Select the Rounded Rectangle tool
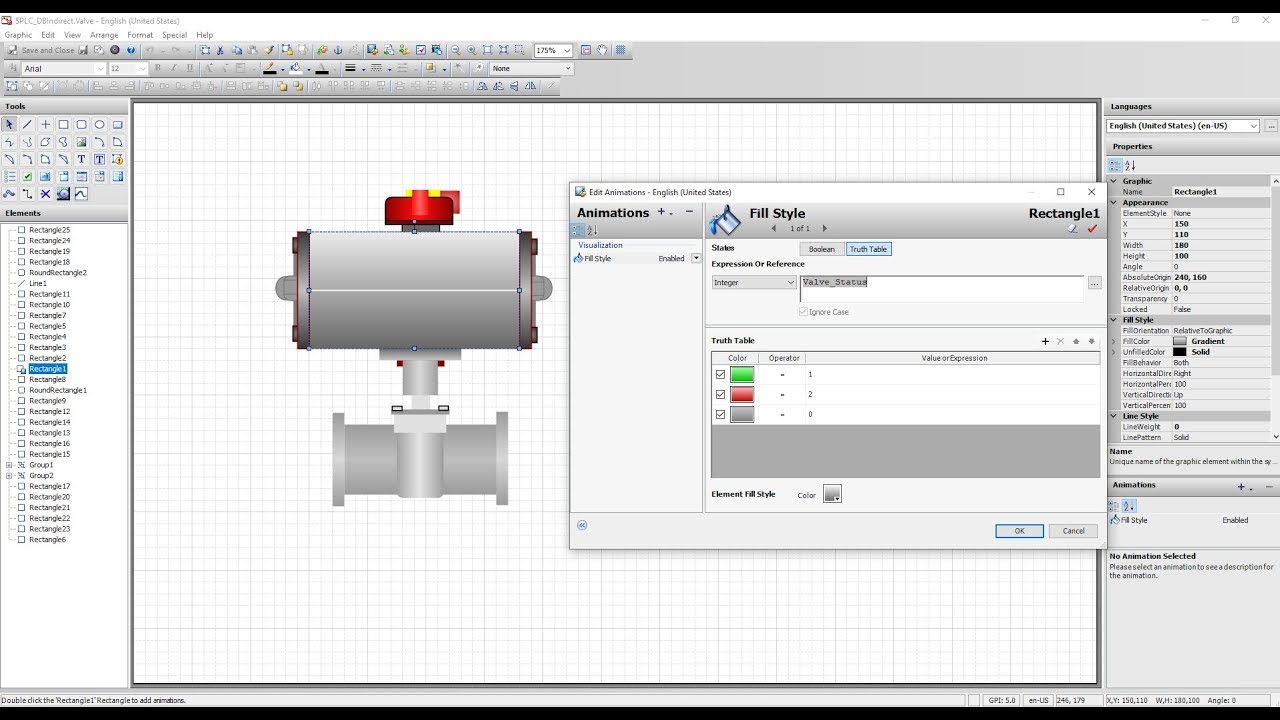 pos(81,125)
